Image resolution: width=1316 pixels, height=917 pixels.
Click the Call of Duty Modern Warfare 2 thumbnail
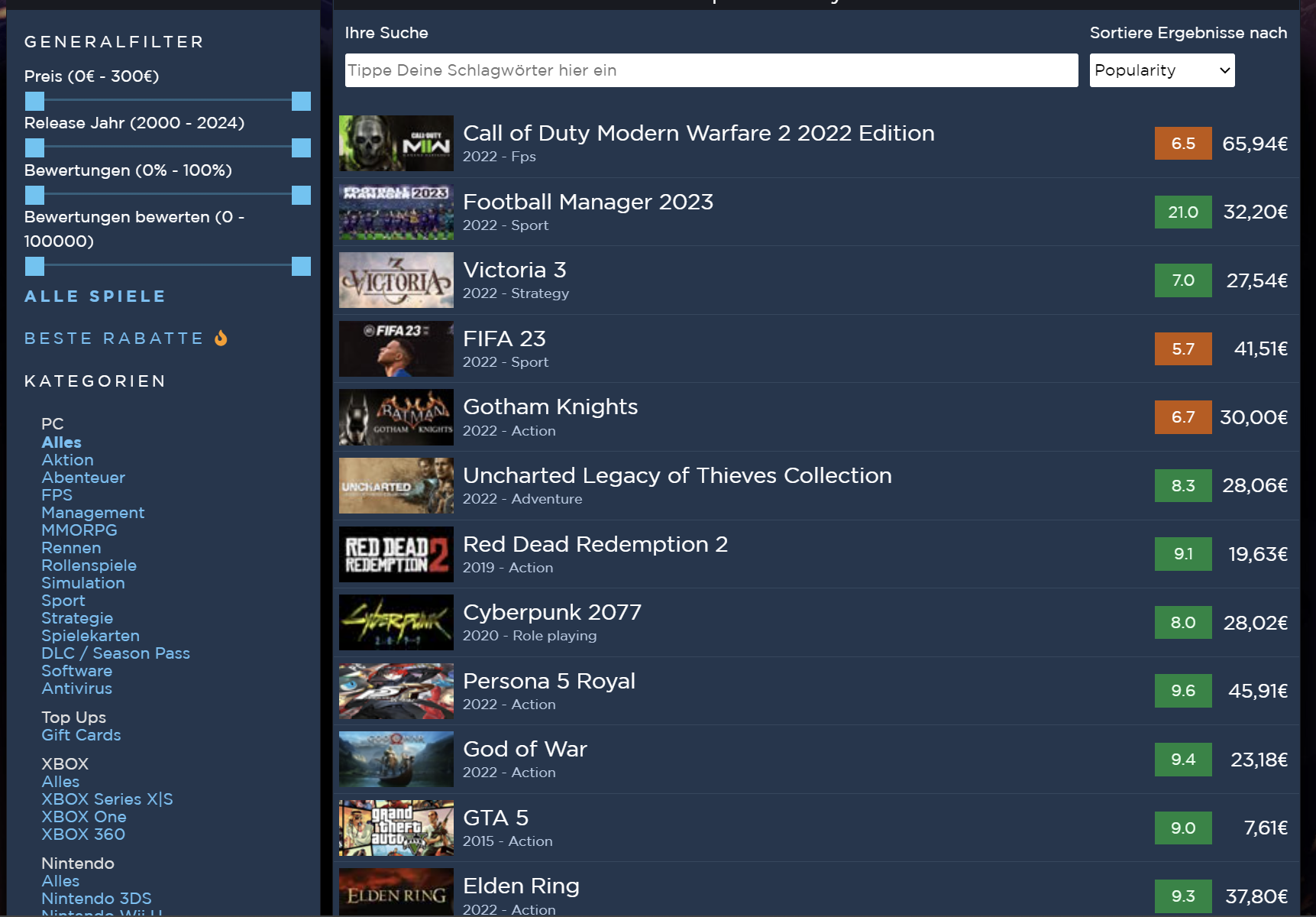tap(396, 144)
